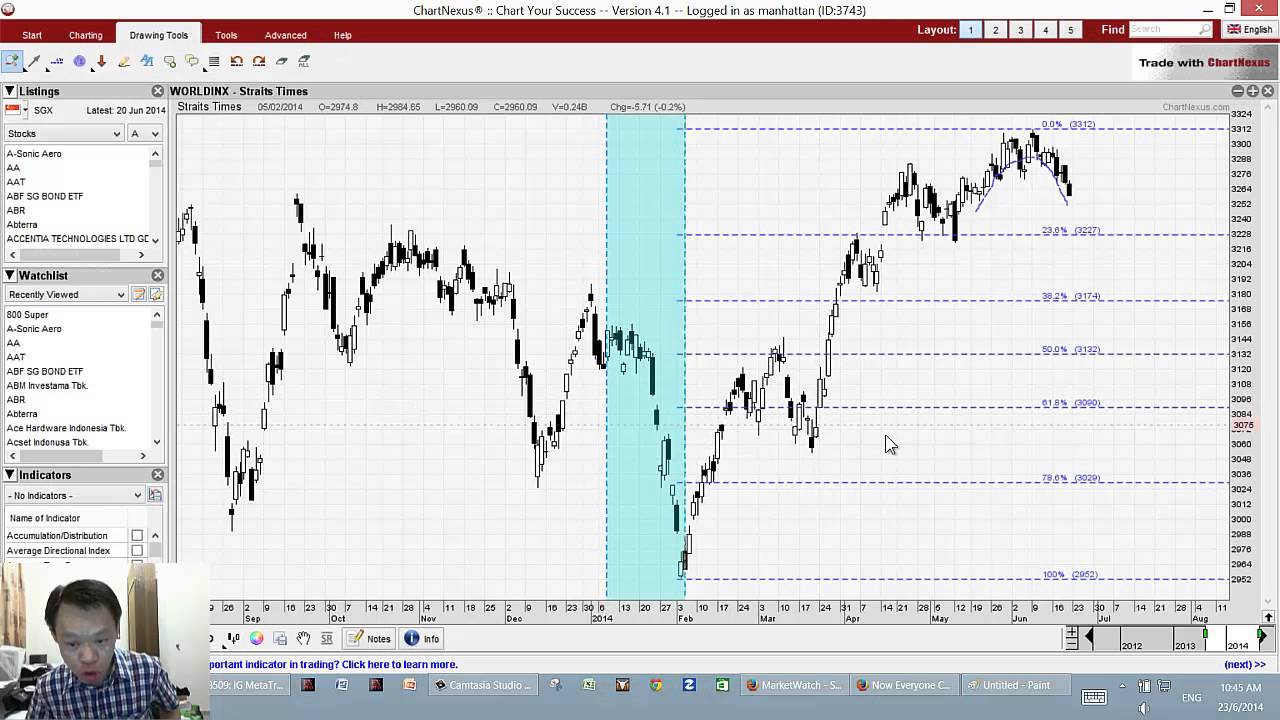1280x720 pixels.
Task: Pick the red down arrow marker tool
Action: tap(101, 62)
